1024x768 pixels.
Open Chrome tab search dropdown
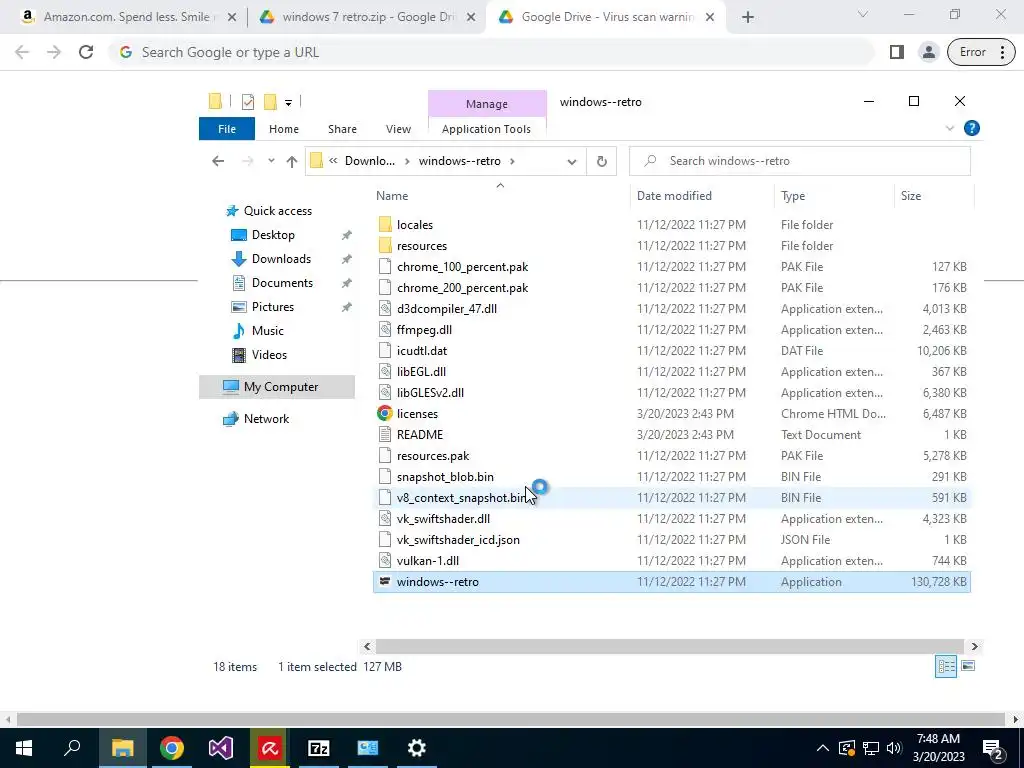862,14
